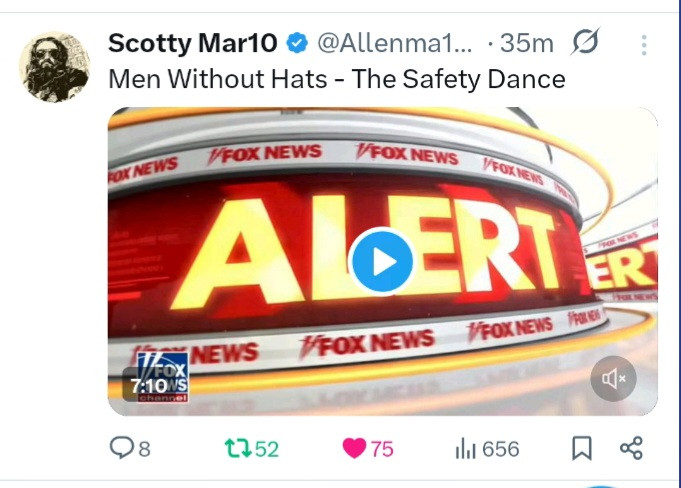Unmute the video with speaker icon
The image size is (681, 488).
click(x=613, y=379)
